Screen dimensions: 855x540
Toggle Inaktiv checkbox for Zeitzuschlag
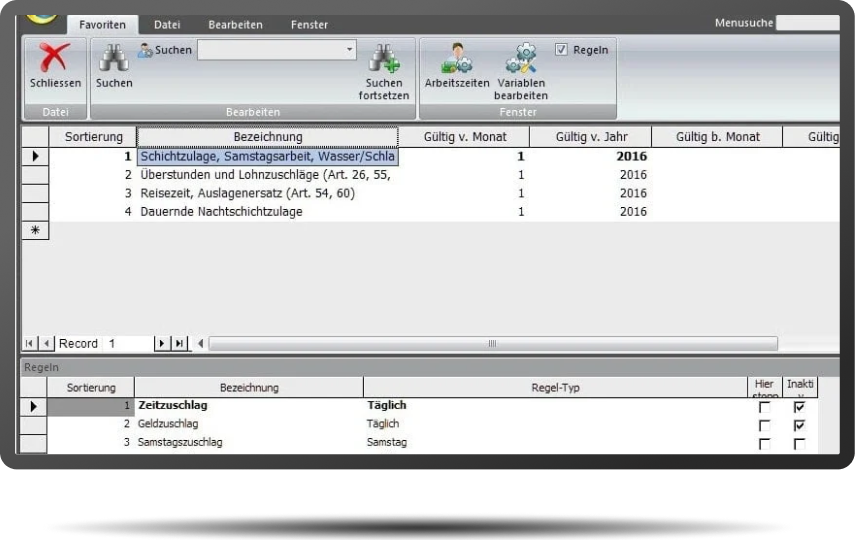pyautogui.click(x=799, y=407)
